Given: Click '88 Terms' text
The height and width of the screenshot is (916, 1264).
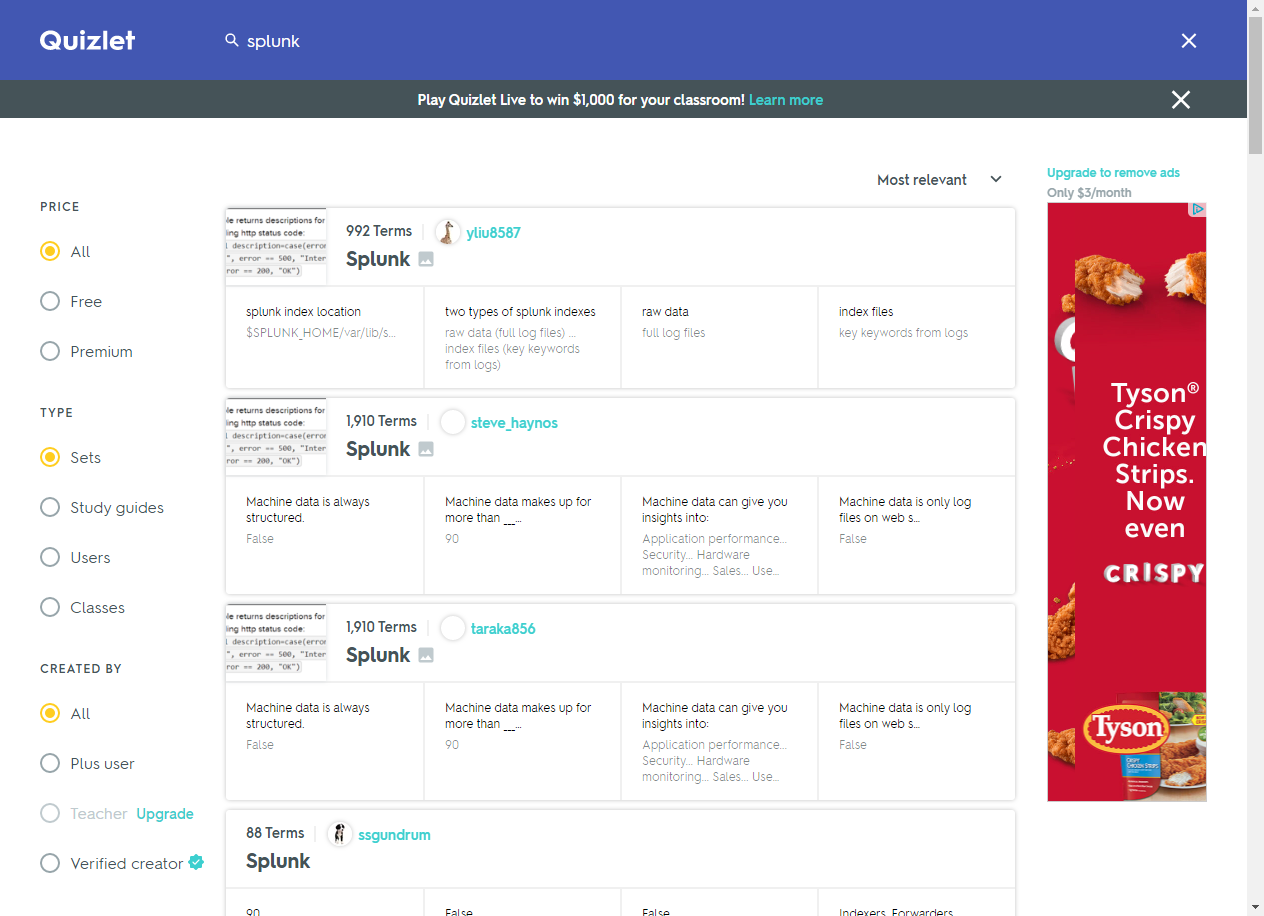Looking at the screenshot, I should [275, 833].
